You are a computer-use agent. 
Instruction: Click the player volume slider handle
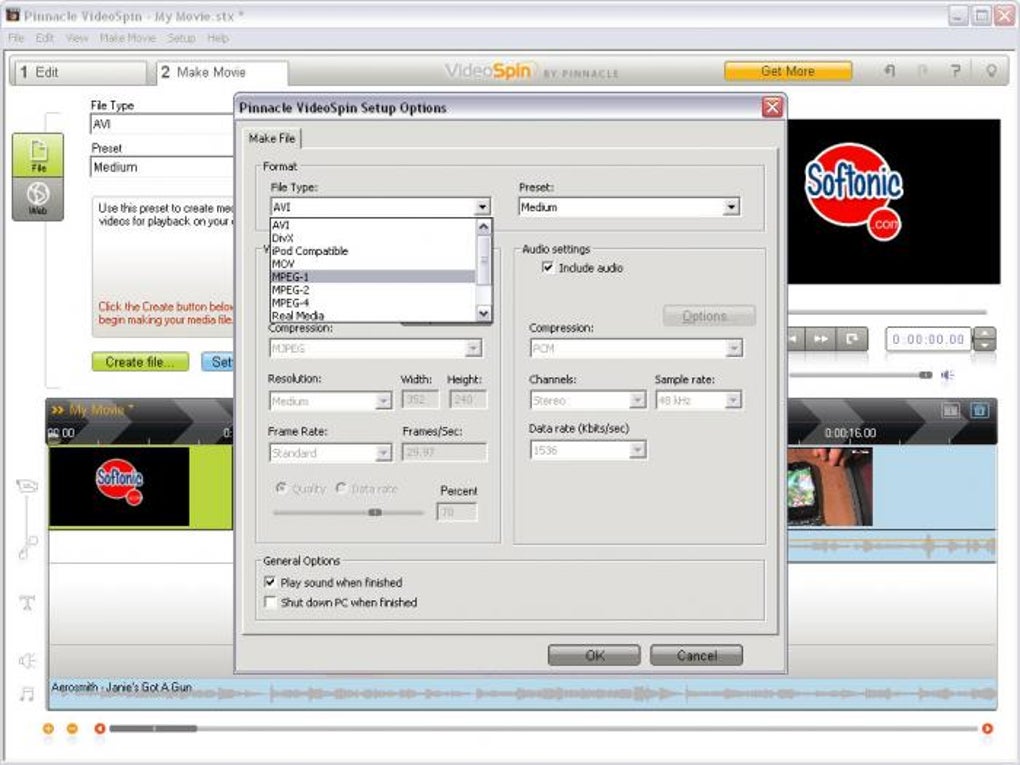(x=925, y=375)
